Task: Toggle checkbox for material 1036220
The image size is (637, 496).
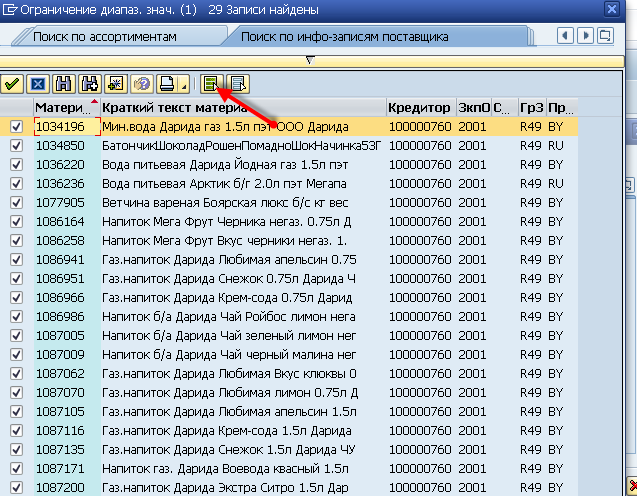Action: point(16,165)
